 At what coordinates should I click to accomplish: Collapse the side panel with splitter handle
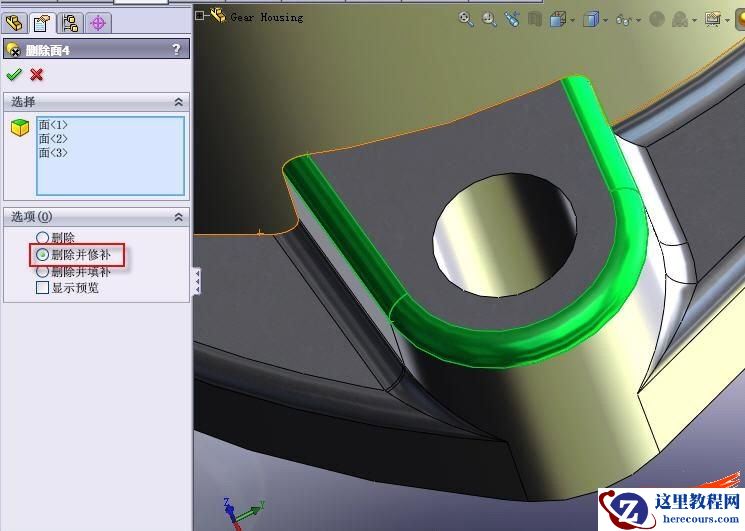(x=197, y=281)
